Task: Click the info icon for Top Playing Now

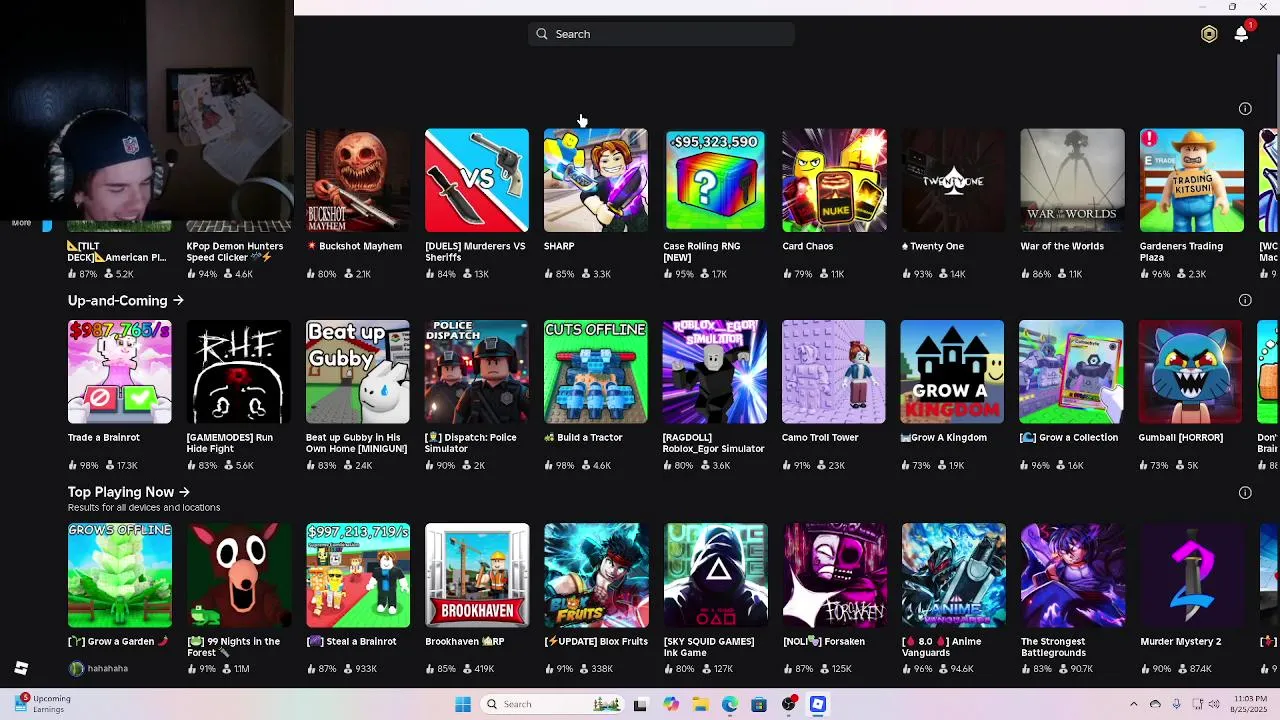Action: [1245, 492]
